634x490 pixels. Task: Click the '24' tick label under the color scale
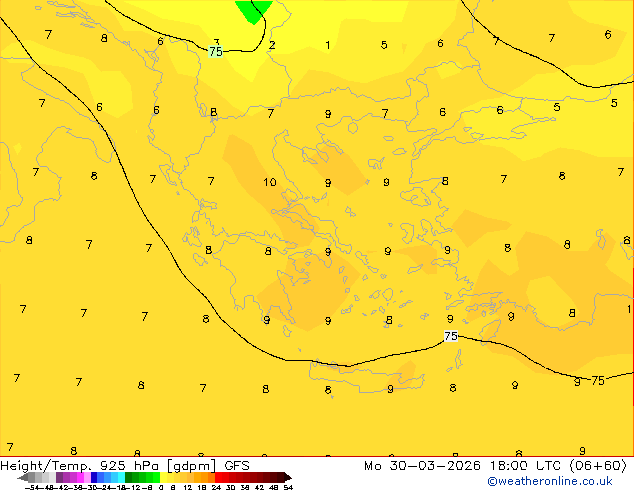[x=216, y=488]
